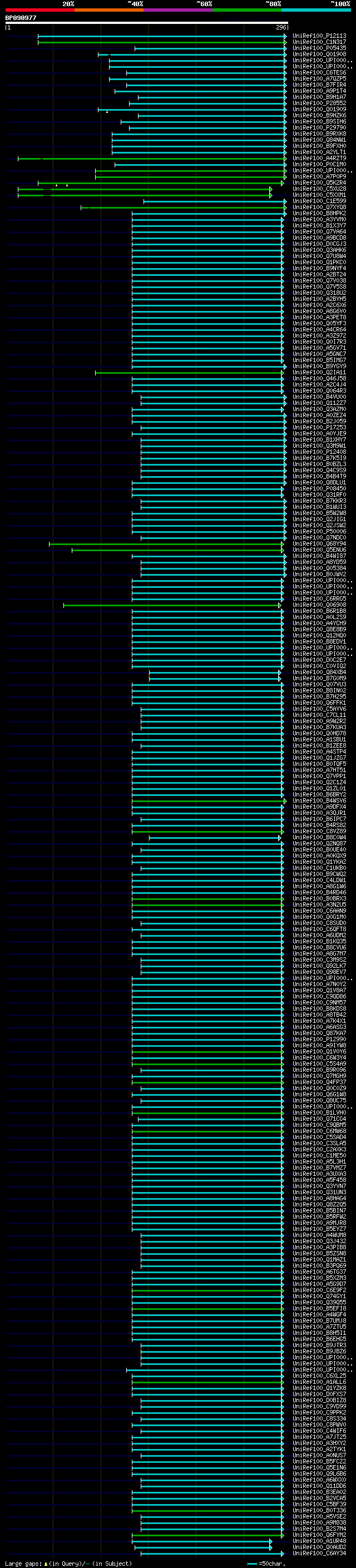The image size is (356, 1568).
Task: Select hit UniRef100_B4VU00
Action: point(319,397)
